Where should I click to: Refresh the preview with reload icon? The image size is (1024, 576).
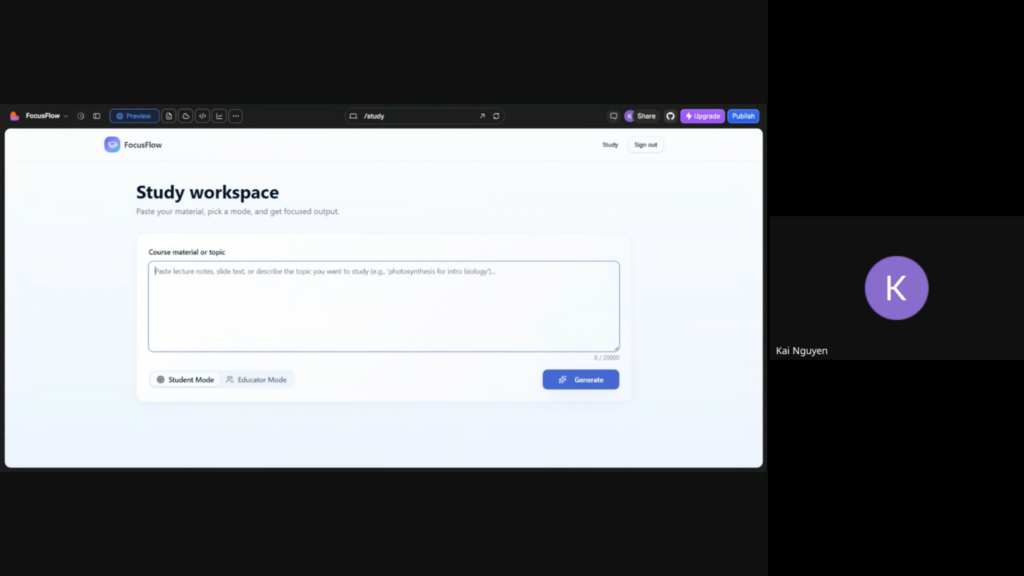496,116
